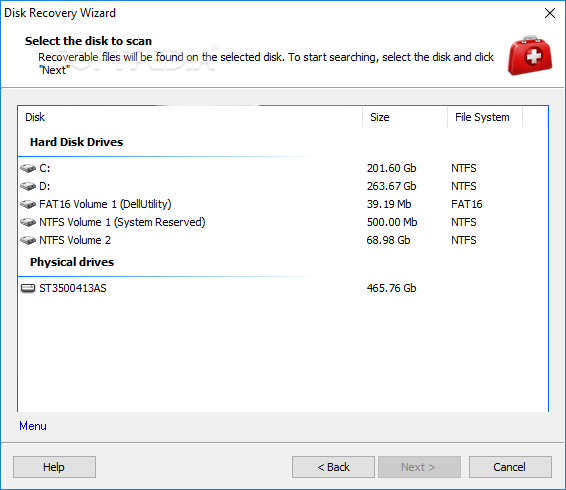Click the drive icon beside D:
This screenshot has height=490, width=566.
click(x=28, y=186)
